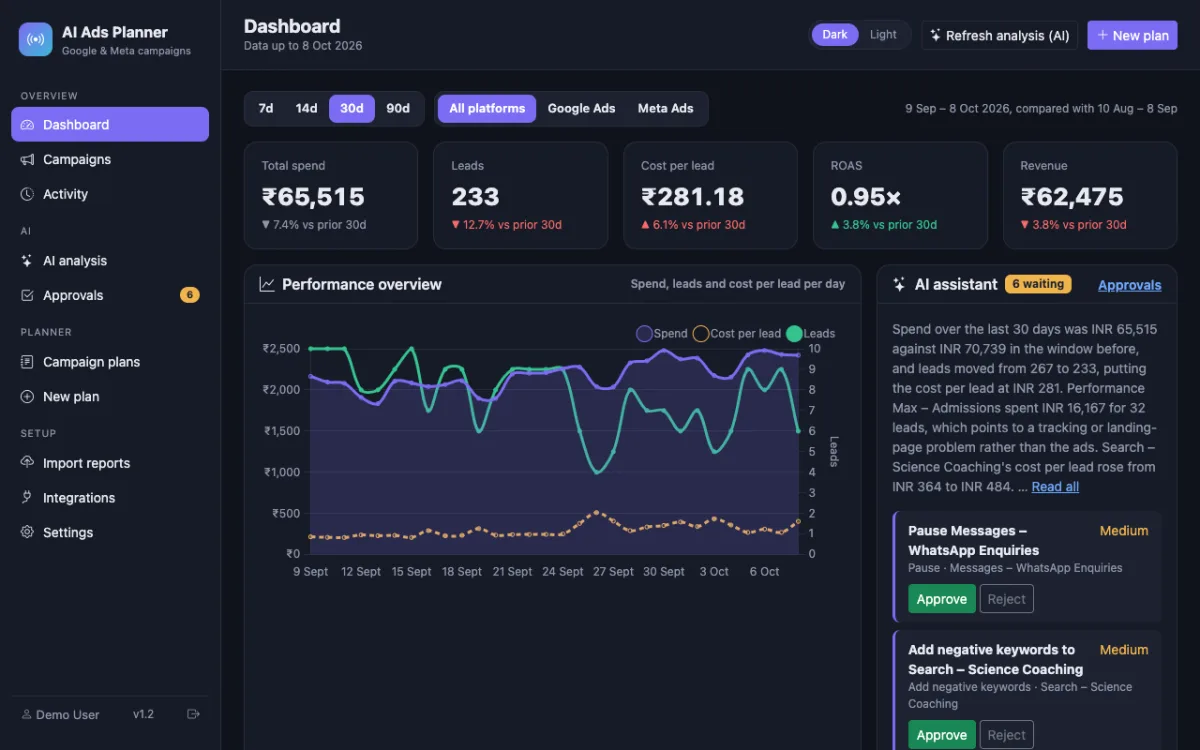This screenshot has width=1200, height=750.
Task: Click the AI analysis sparkle icon
Action: tap(27, 261)
